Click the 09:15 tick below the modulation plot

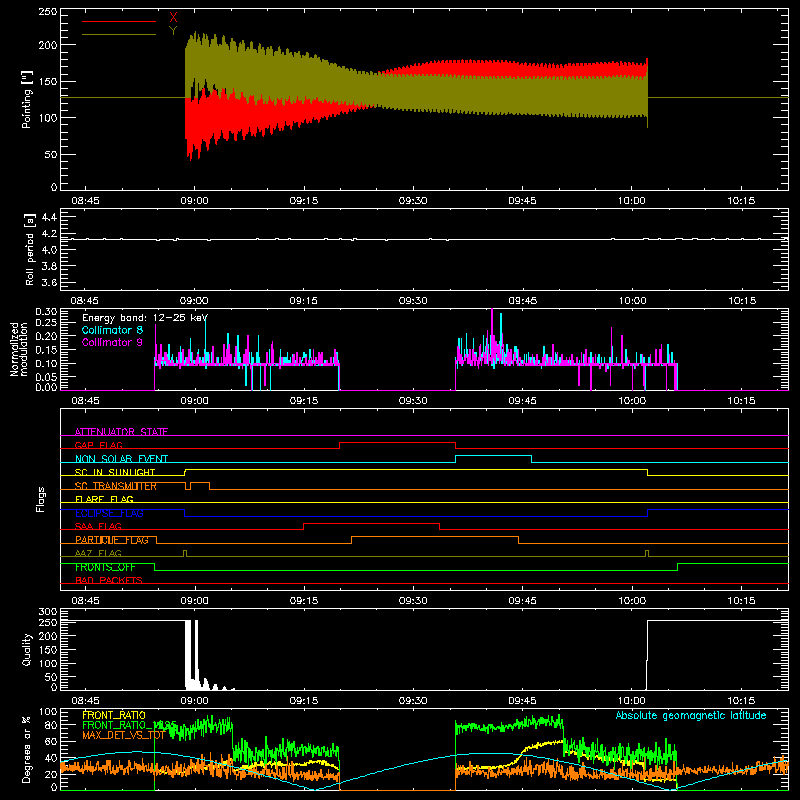pos(304,401)
